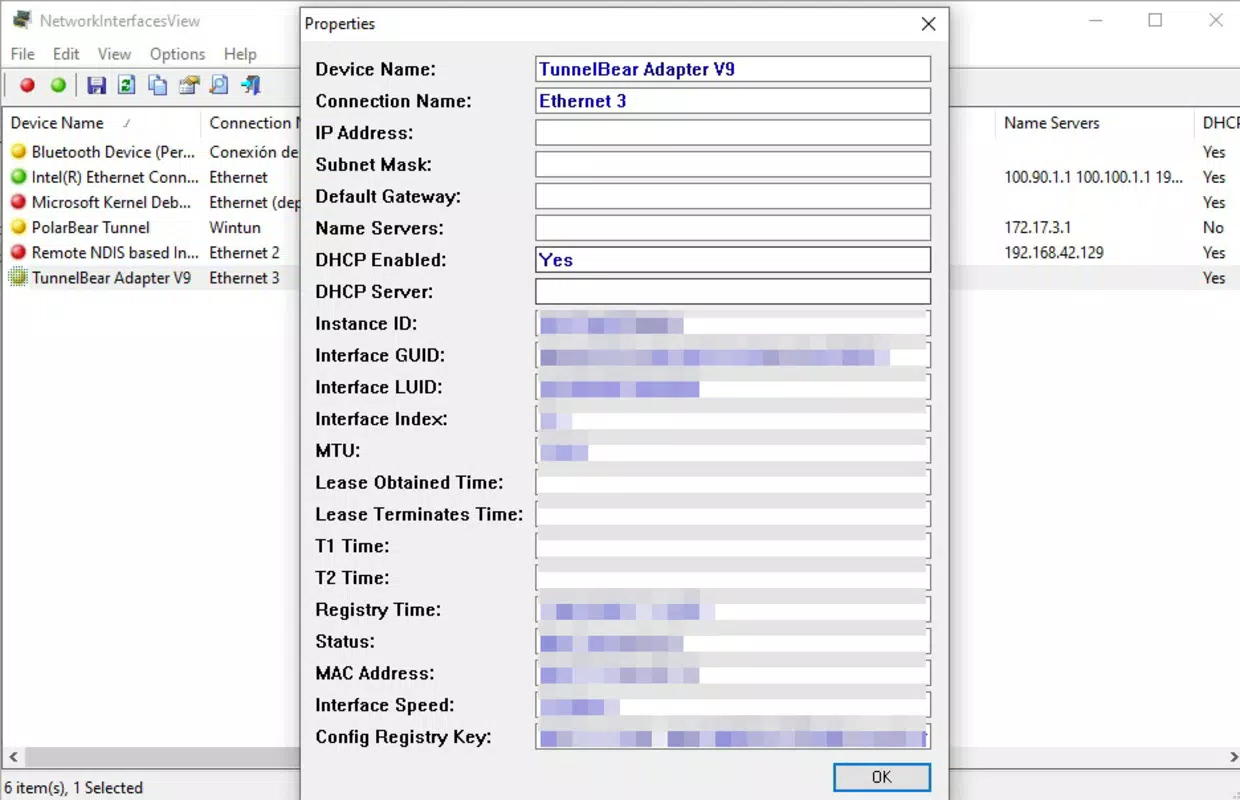Click the empty Subnet Mask field
Viewport: 1240px width, 800px height.
pyautogui.click(x=733, y=164)
